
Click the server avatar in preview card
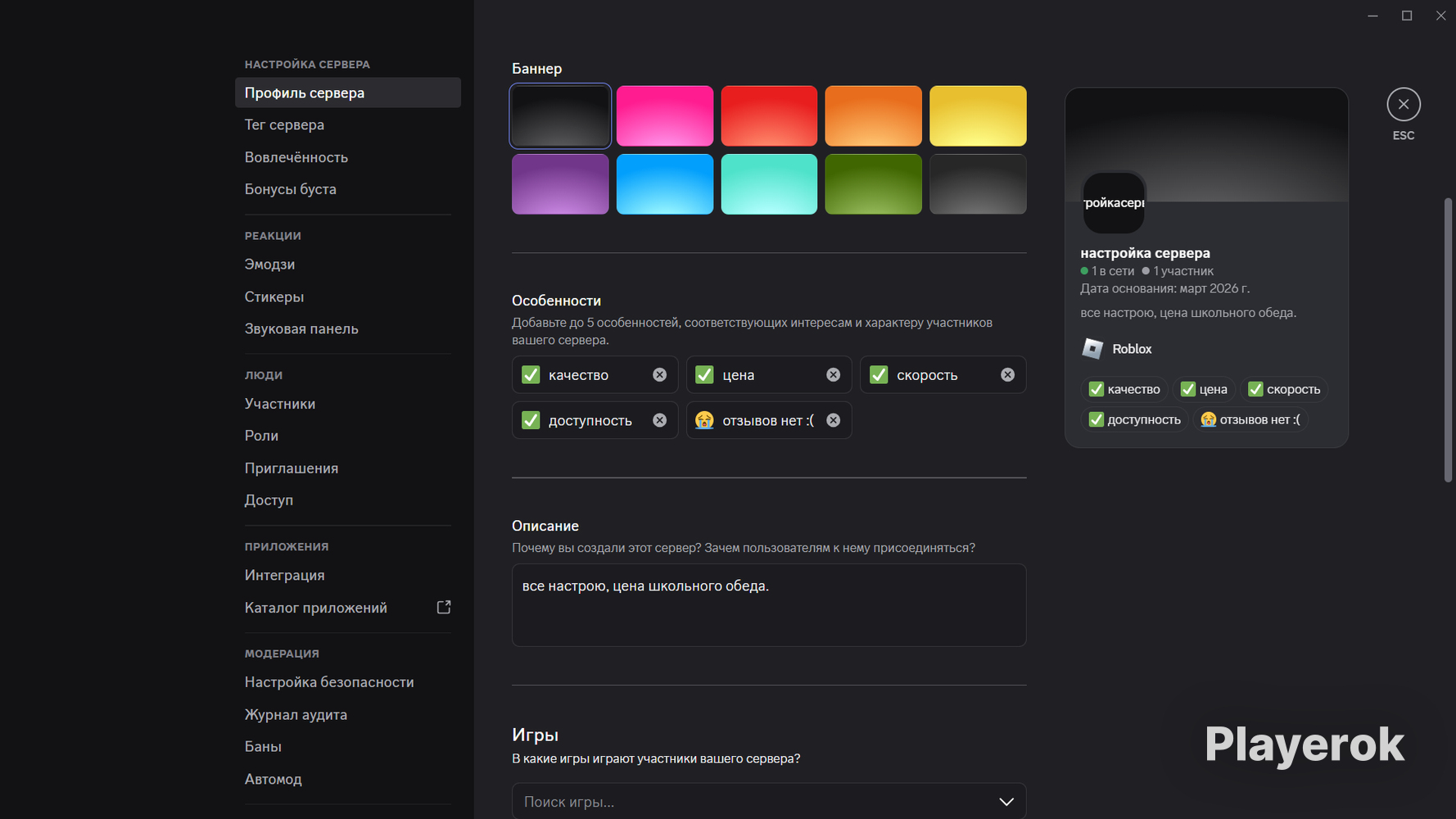tap(1114, 202)
